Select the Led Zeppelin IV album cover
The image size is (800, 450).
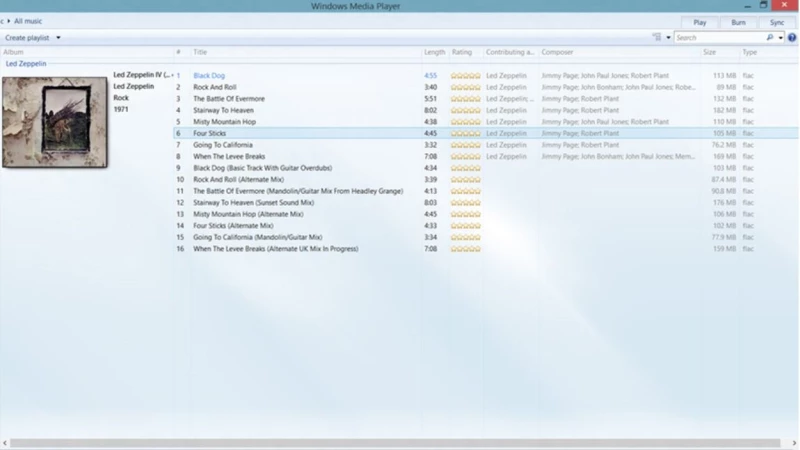55,122
